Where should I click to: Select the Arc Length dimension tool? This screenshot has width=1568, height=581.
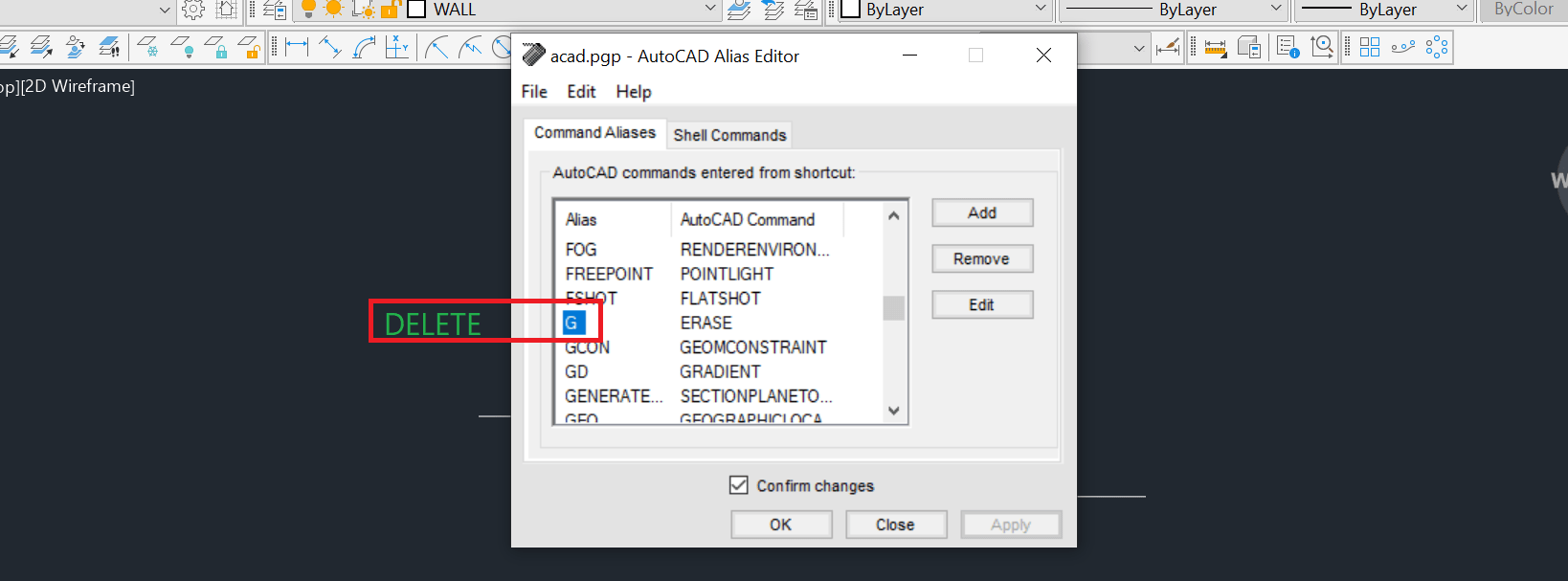pyautogui.click(x=364, y=47)
